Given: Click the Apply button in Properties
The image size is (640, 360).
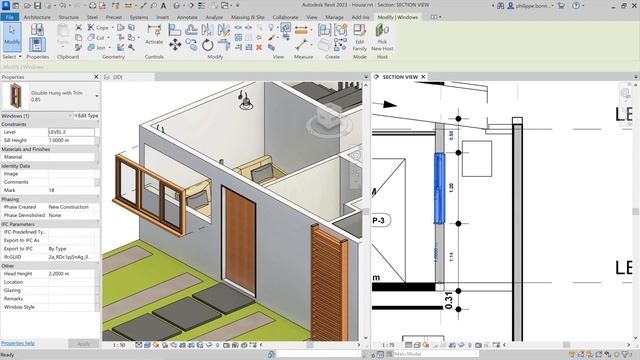Looking at the screenshot, I should pos(83,344).
